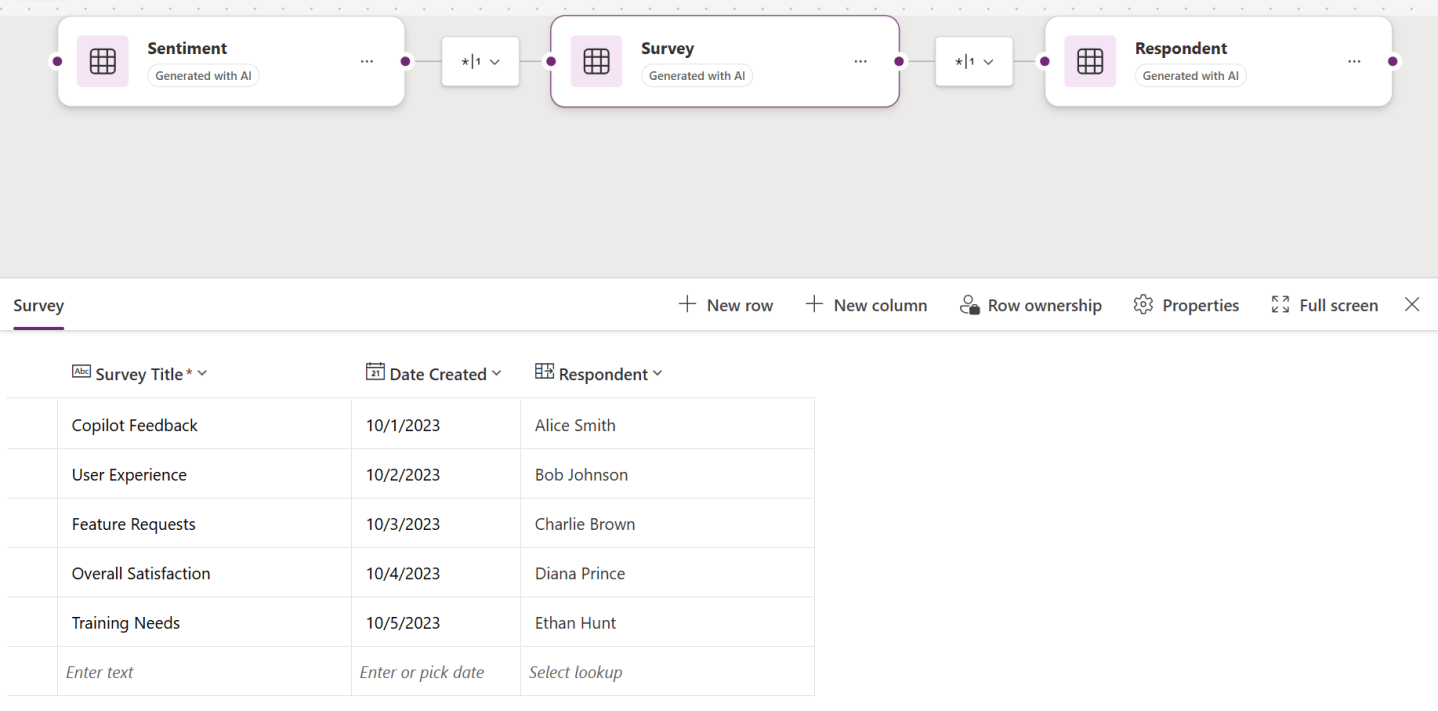Click the Sentiment table grid icon
The width and height of the screenshot is (1438, 711).
[x=102, y=61]
